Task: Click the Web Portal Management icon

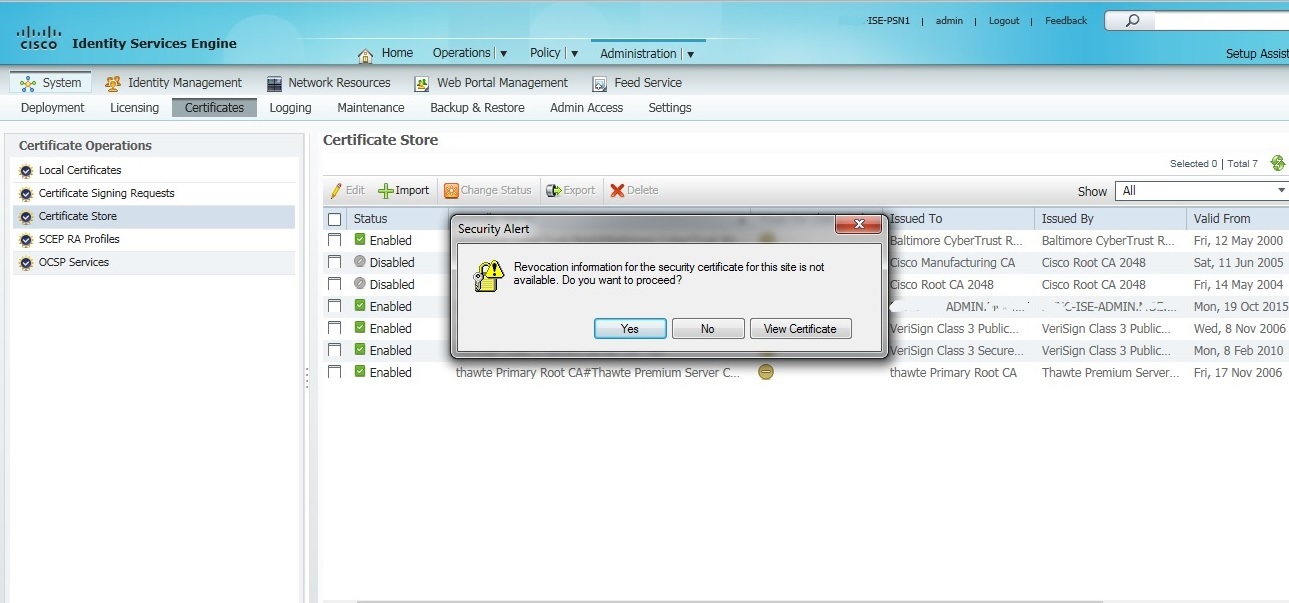Action: pos(421,83)
